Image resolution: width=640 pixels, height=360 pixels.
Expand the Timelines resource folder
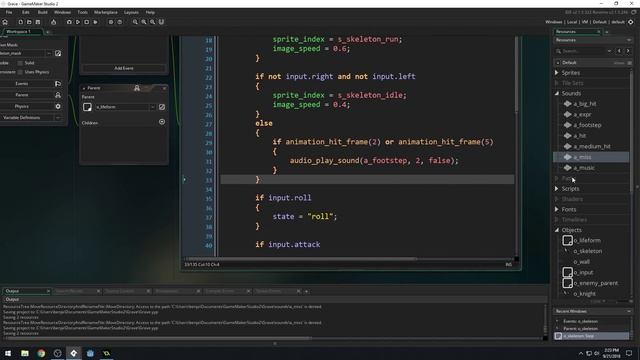pyautogui.click(x=557, y=220)
